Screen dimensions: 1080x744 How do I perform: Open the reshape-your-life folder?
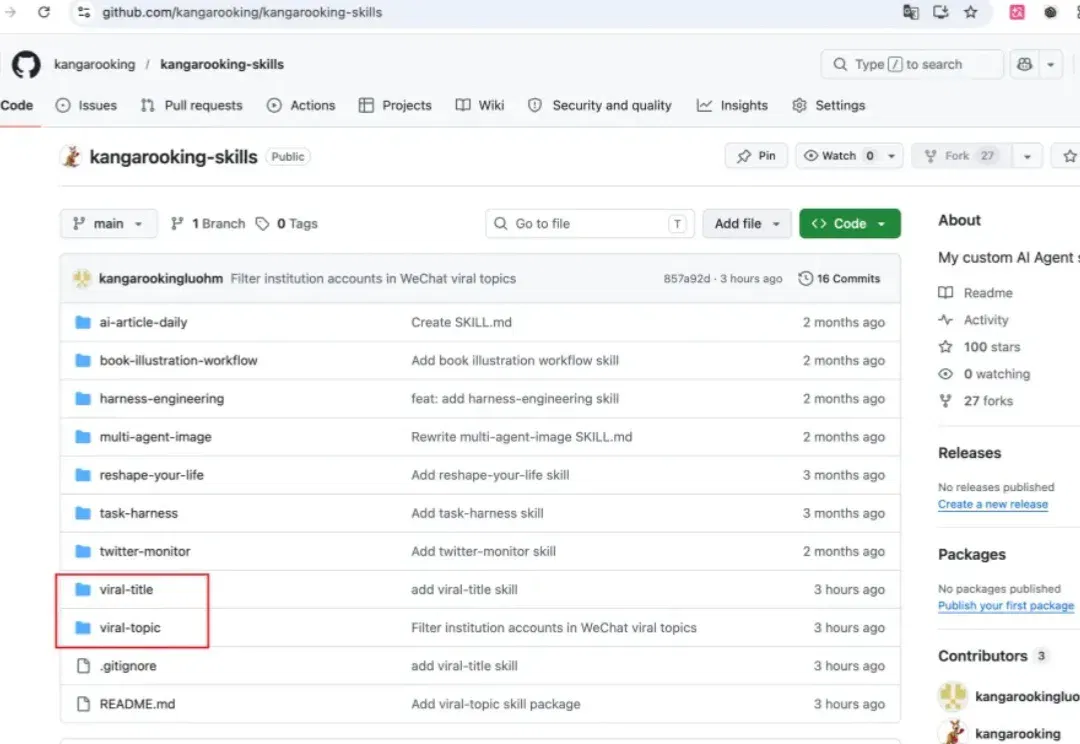pos(152,475)
